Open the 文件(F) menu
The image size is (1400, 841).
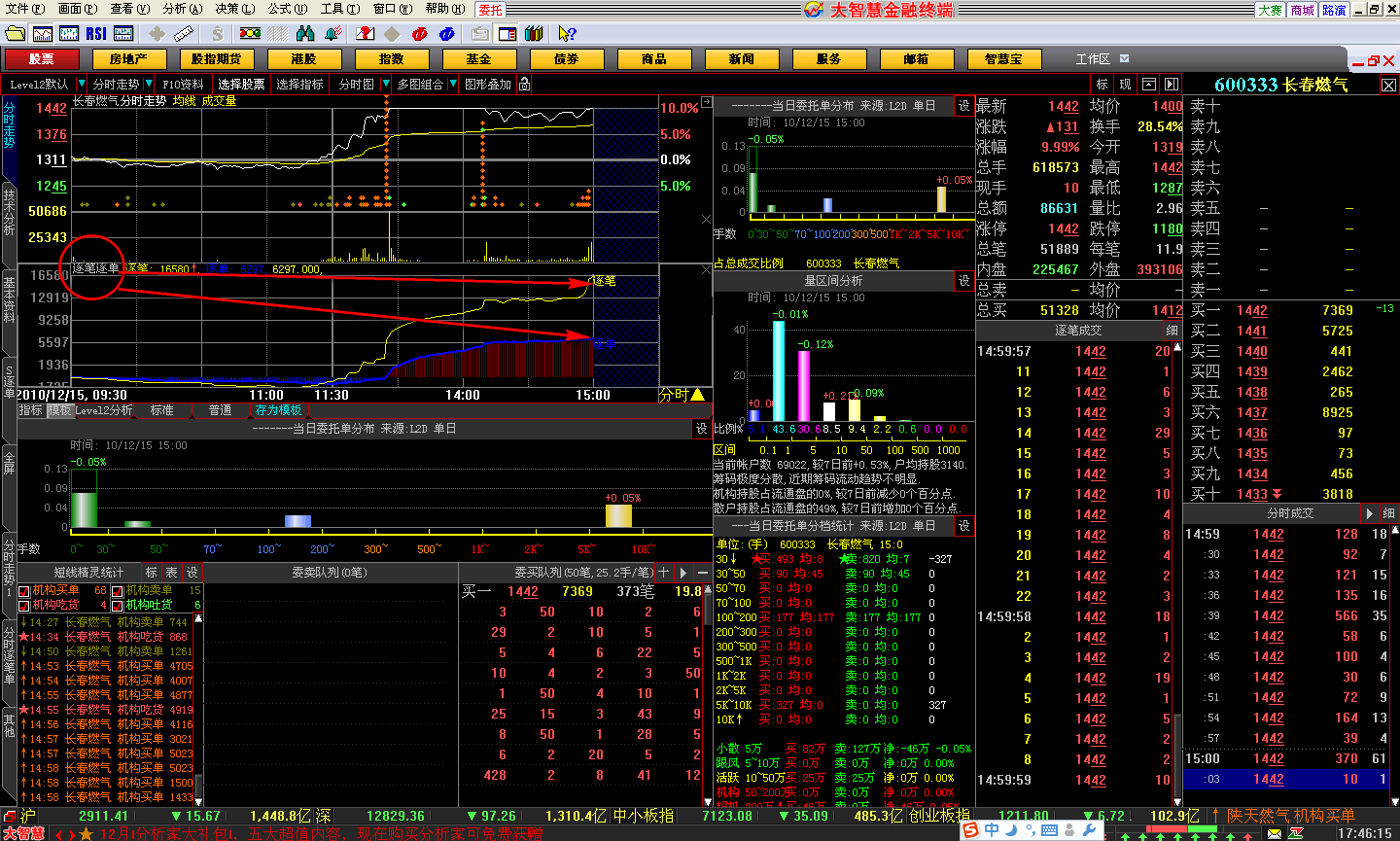25,9
